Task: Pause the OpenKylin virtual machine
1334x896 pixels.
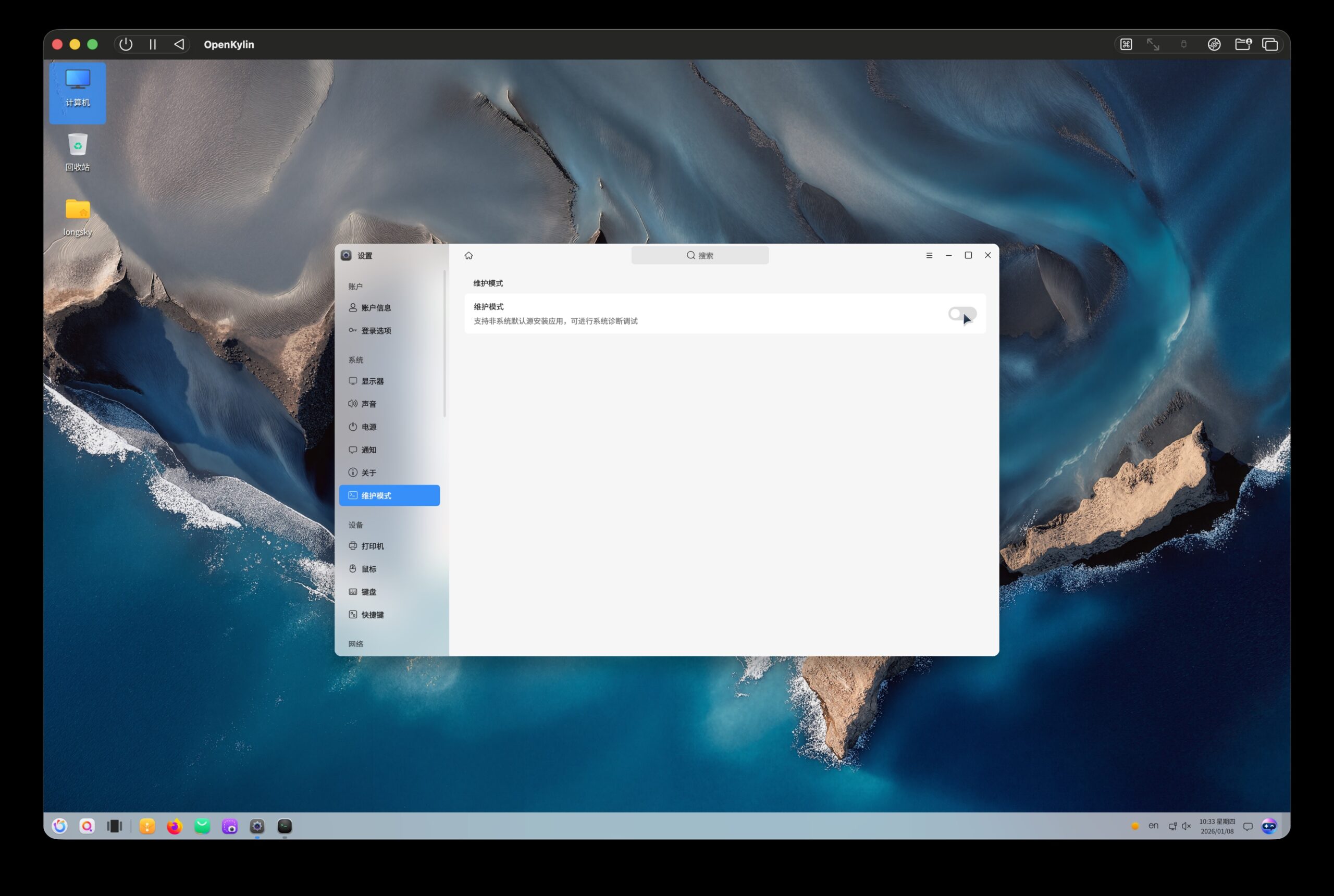Action: [153, 45]
